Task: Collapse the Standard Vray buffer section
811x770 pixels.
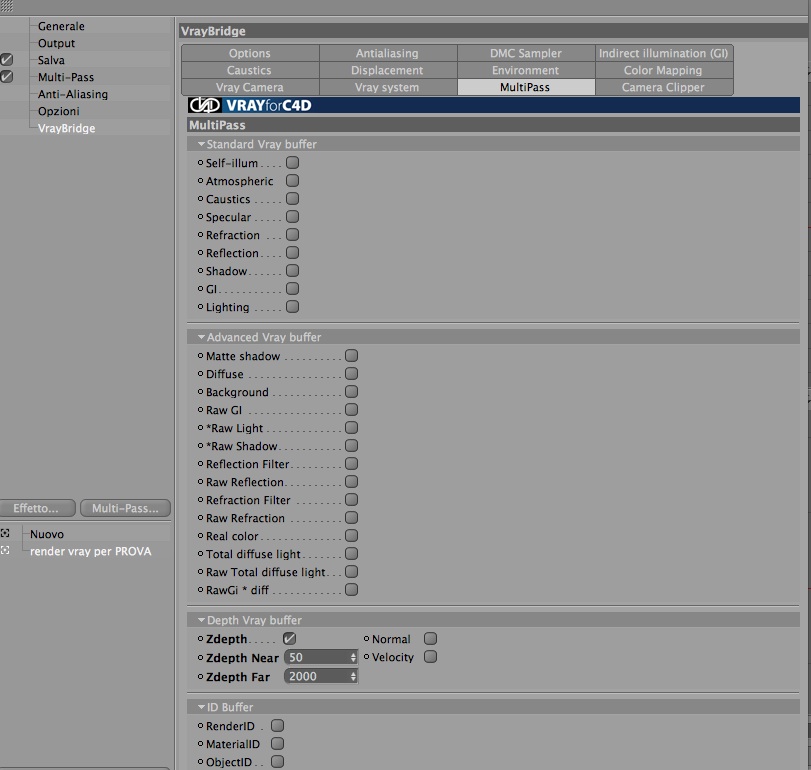Action: [x=202, y=144]
